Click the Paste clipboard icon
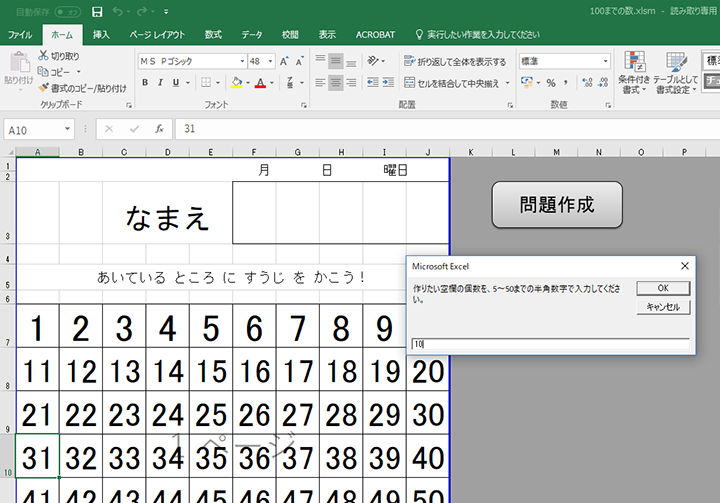 [x=19, y=63]
